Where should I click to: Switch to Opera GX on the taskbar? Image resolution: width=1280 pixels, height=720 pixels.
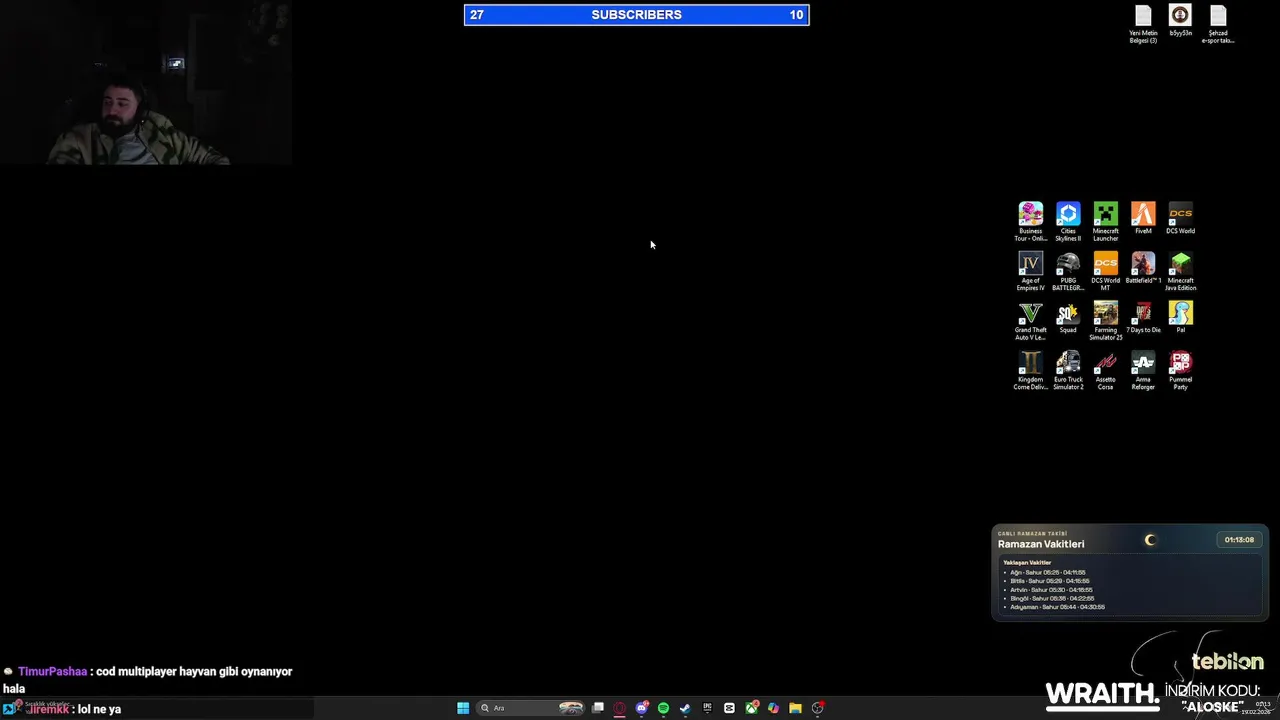click(620, 708)
